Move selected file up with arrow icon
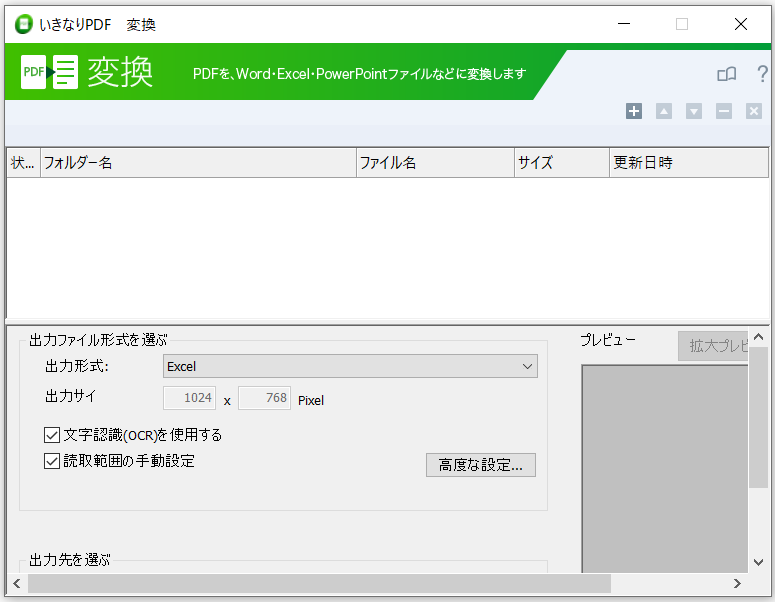The width and height of the screenshot is (775, 602). pos(664,111)
